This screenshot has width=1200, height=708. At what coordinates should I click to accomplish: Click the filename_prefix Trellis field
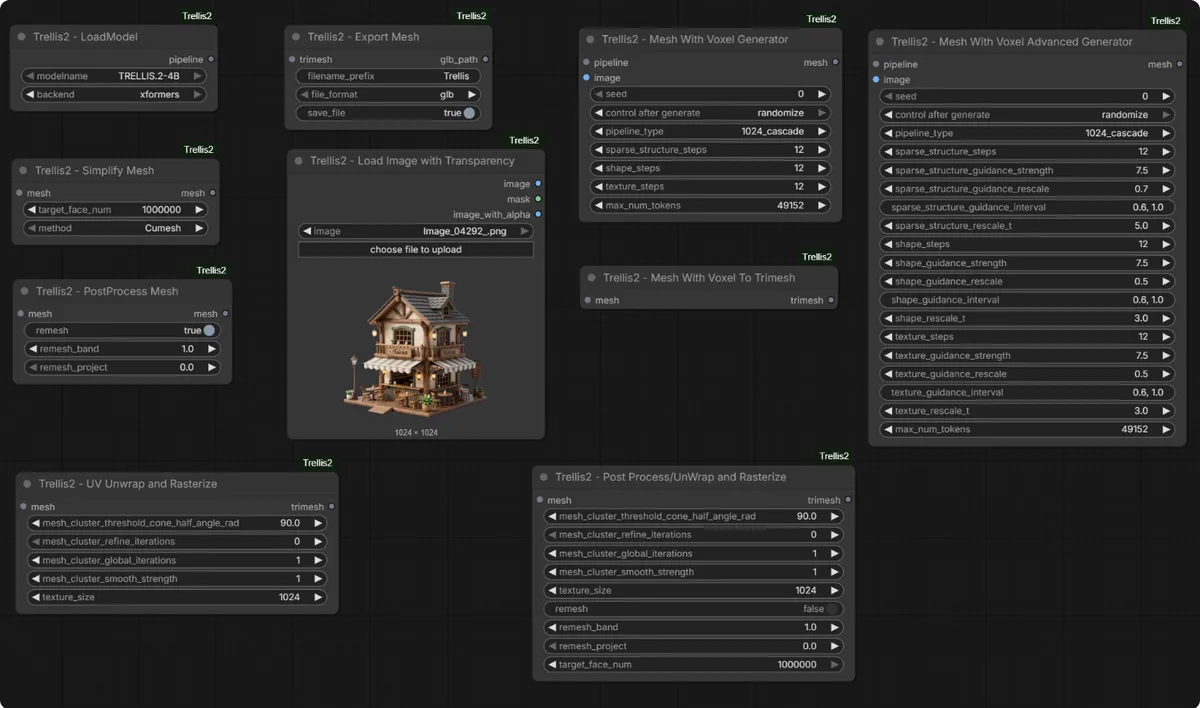[388, 76]
